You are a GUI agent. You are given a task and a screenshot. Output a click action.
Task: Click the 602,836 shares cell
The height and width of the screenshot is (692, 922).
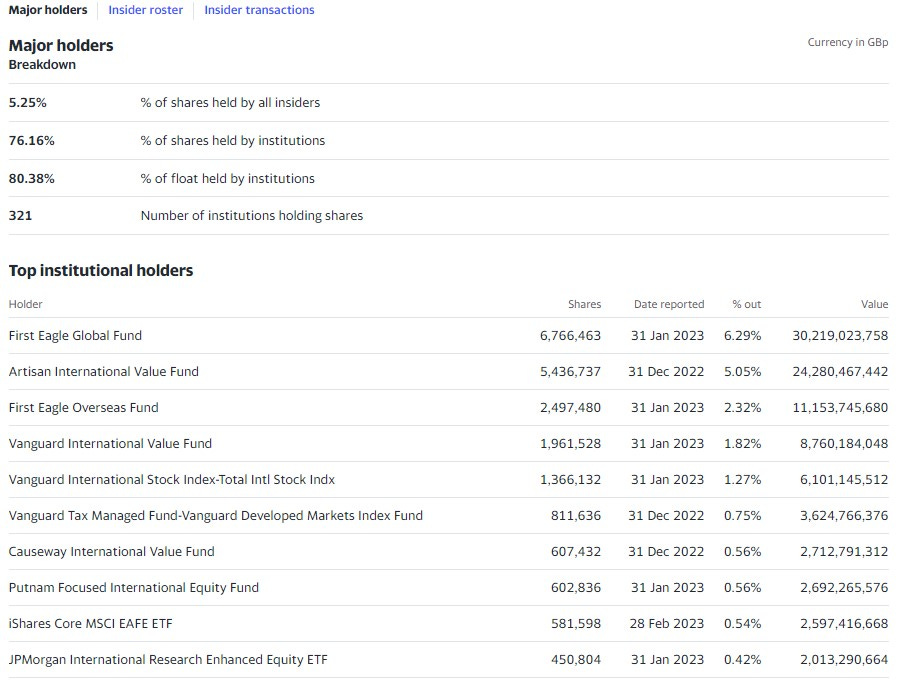[576, 587]
